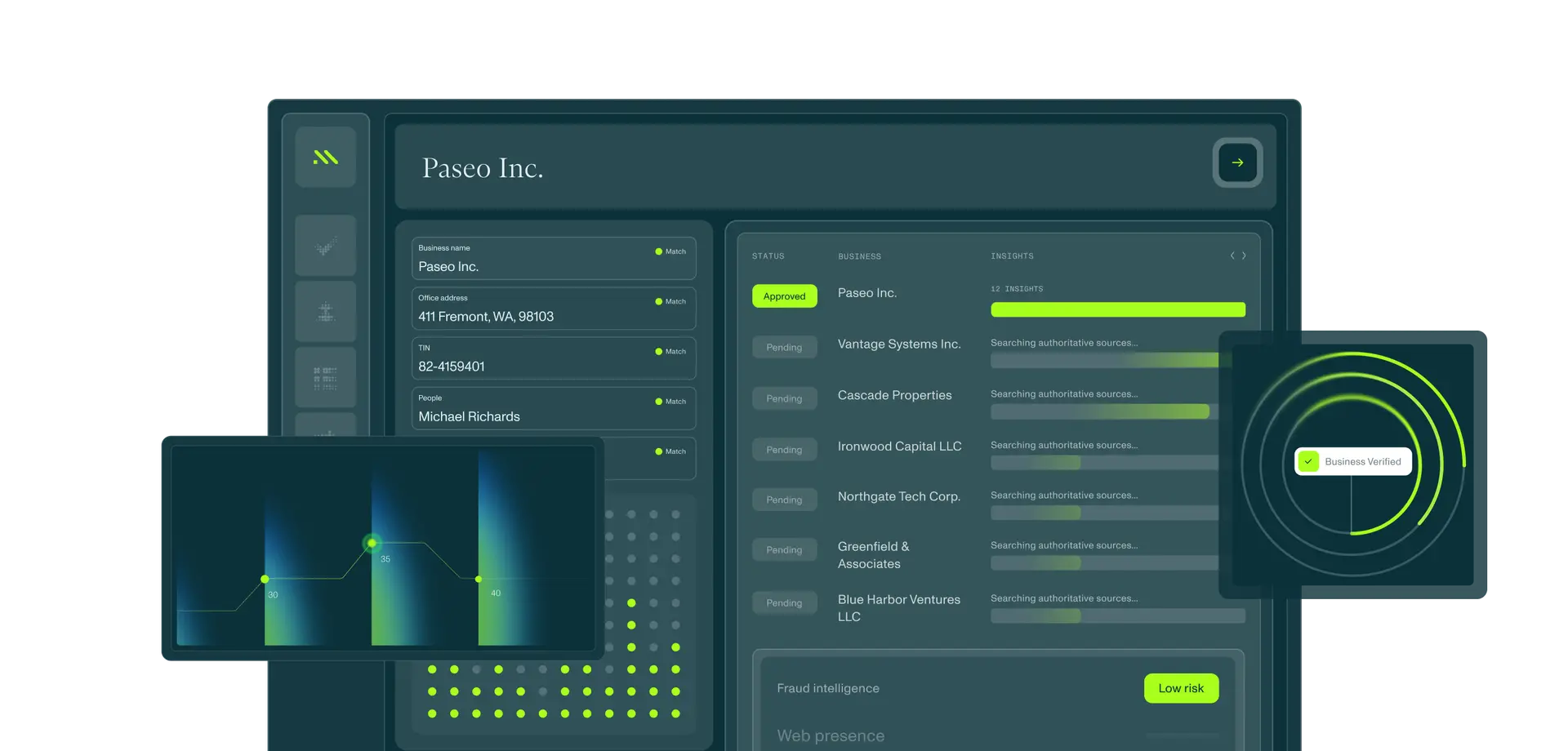Click Pending badge for Northgate Tech Corp.

click(x=784, y=500)
